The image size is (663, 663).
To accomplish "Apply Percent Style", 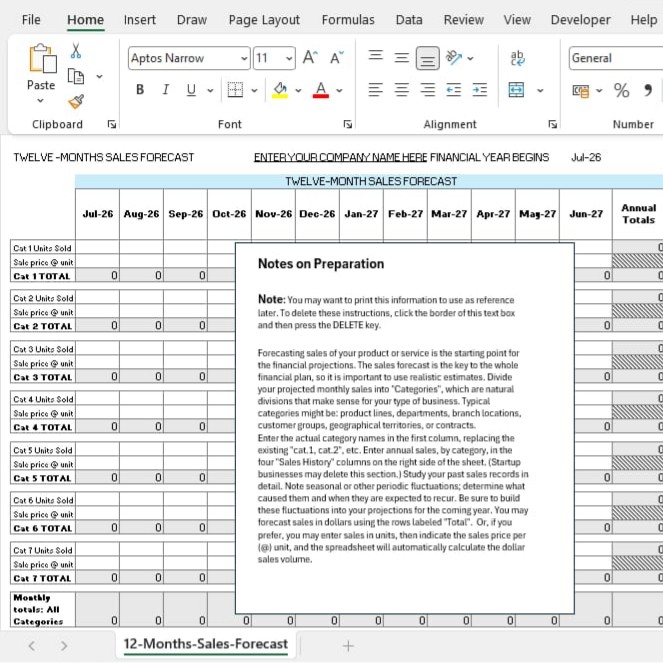I will 621,90.
